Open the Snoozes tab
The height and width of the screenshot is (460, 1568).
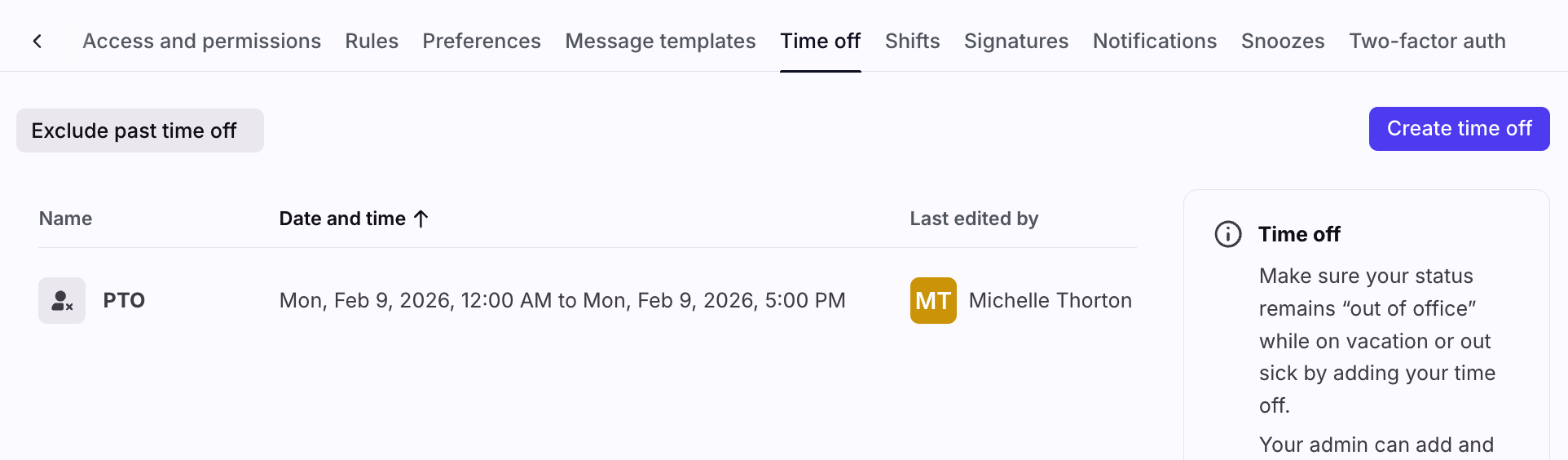pos(1282,42)
